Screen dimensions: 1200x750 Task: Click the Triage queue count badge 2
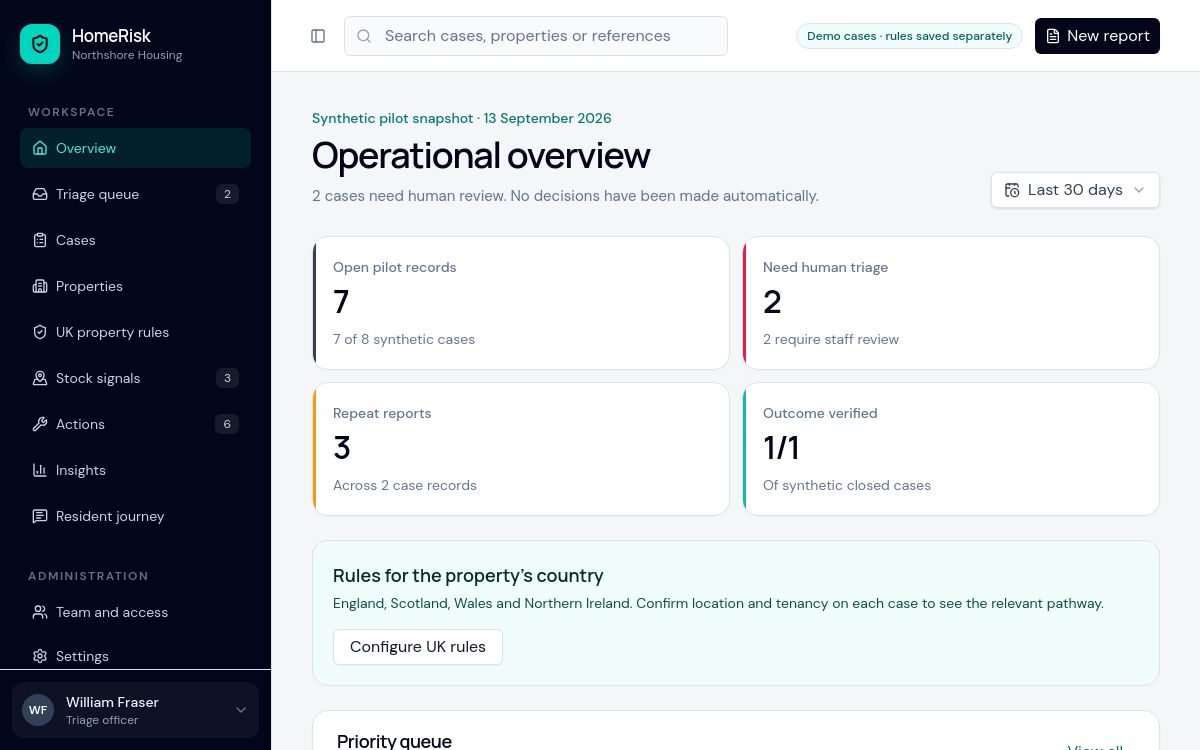(227, 194)
